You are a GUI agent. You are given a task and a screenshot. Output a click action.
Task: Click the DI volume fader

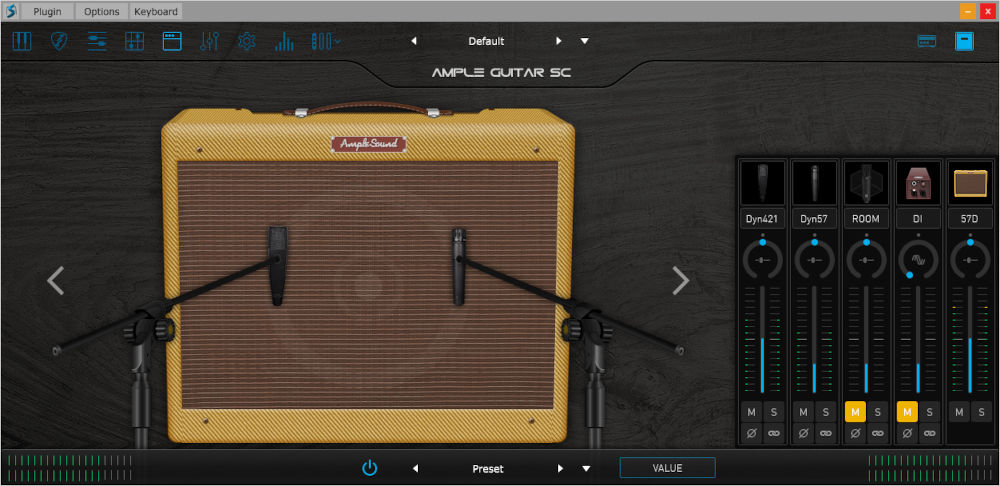(918, 339)
